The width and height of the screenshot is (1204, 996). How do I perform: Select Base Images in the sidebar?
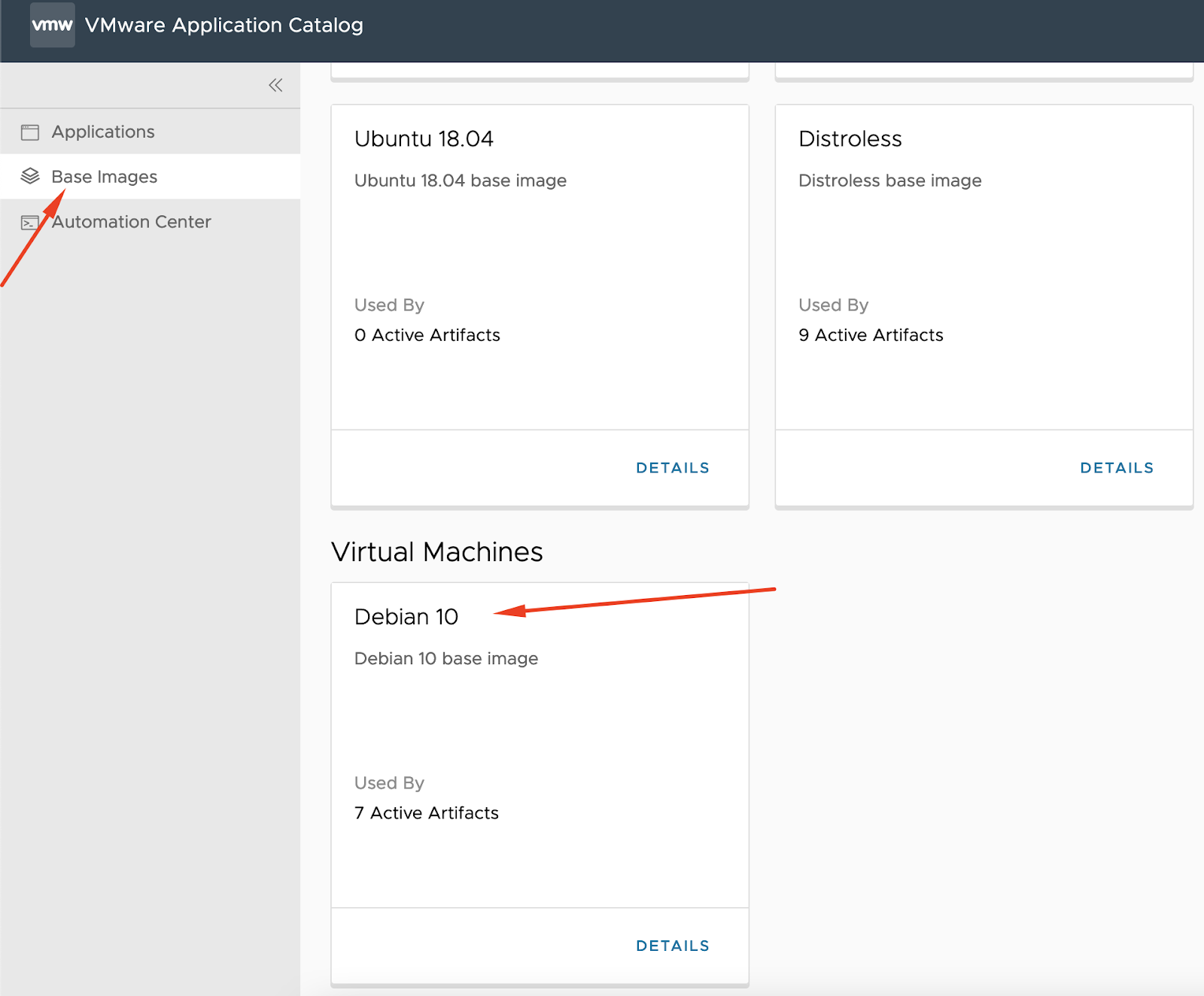[x=150, y=177]
